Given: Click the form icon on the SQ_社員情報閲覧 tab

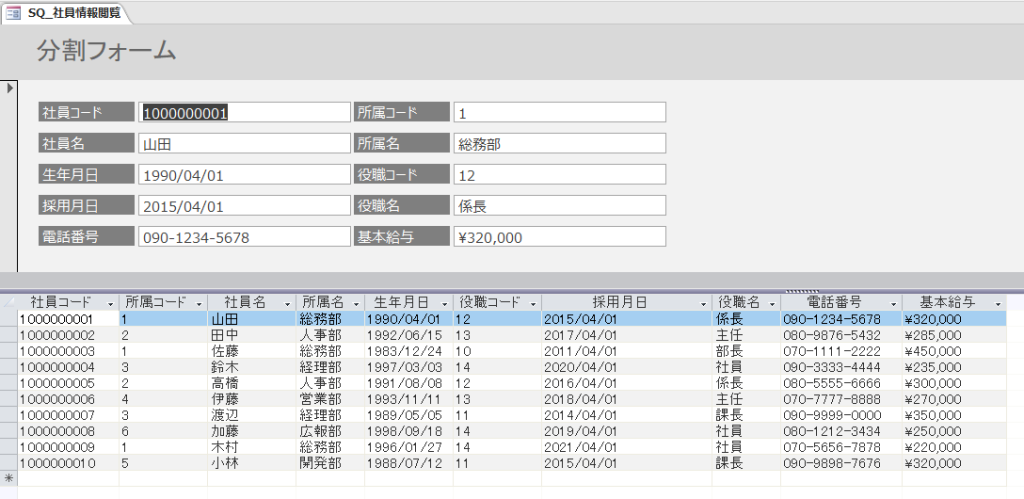Looking at the screenshot, I should [14, 12].
